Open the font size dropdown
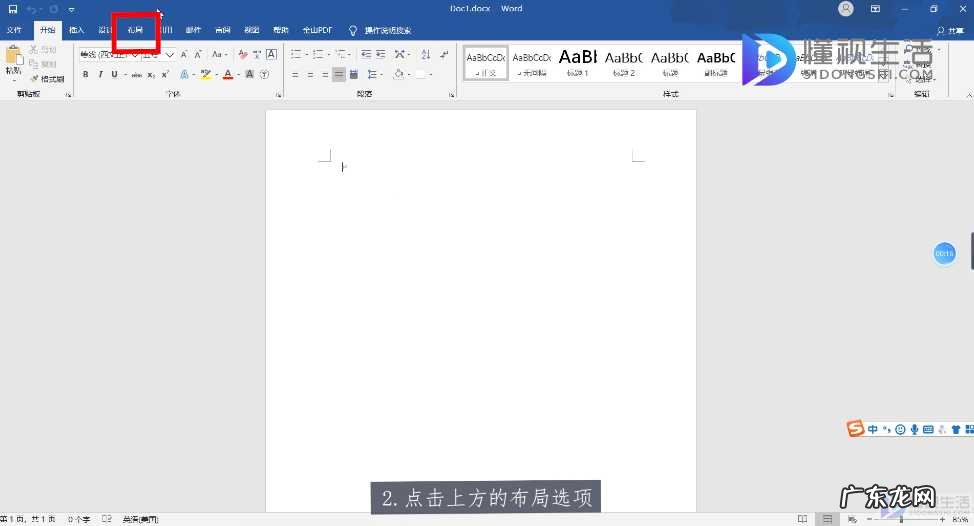The image size is (974, 526). tap(170, 55)
